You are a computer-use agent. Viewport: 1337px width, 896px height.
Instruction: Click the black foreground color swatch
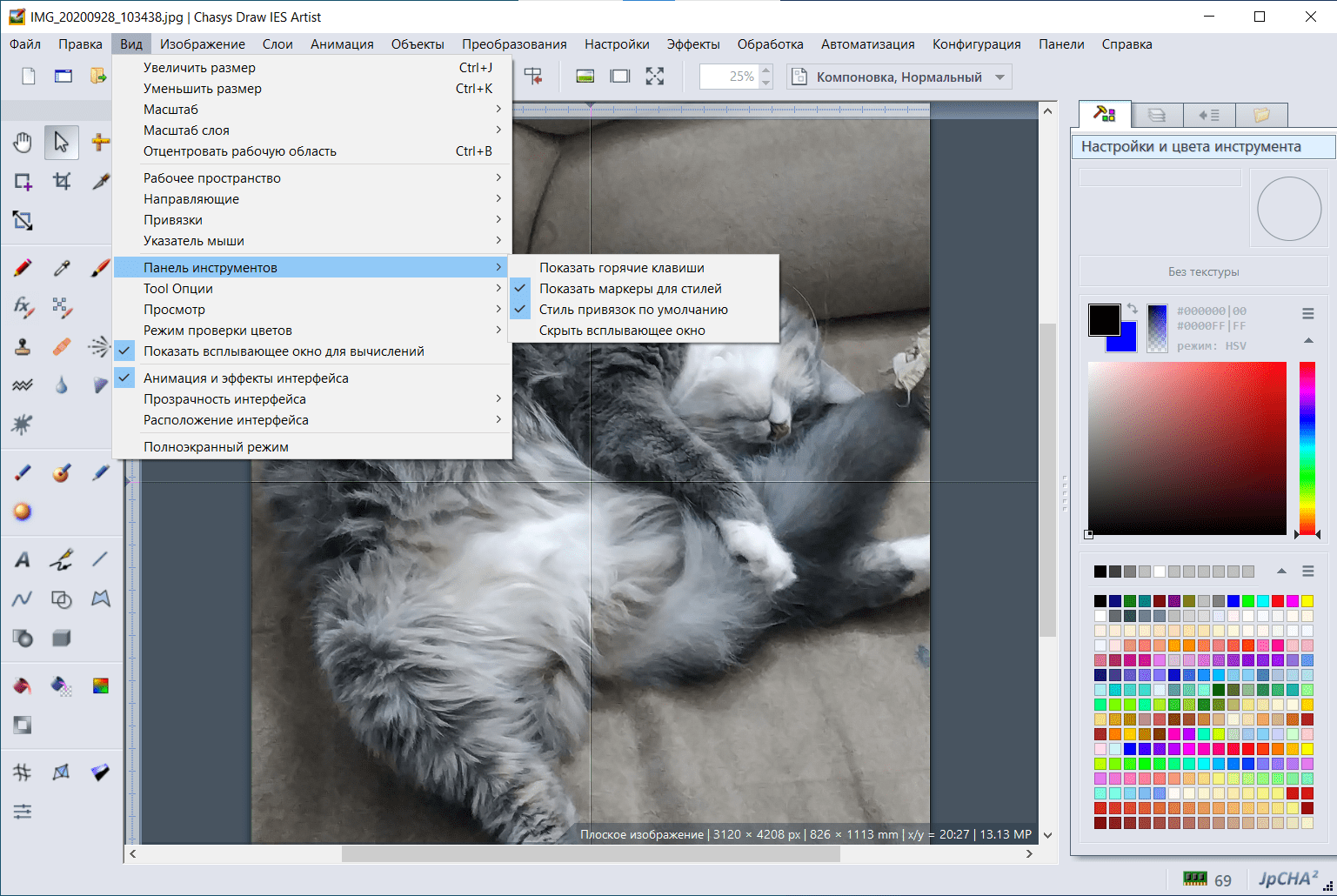point(1104,319)
